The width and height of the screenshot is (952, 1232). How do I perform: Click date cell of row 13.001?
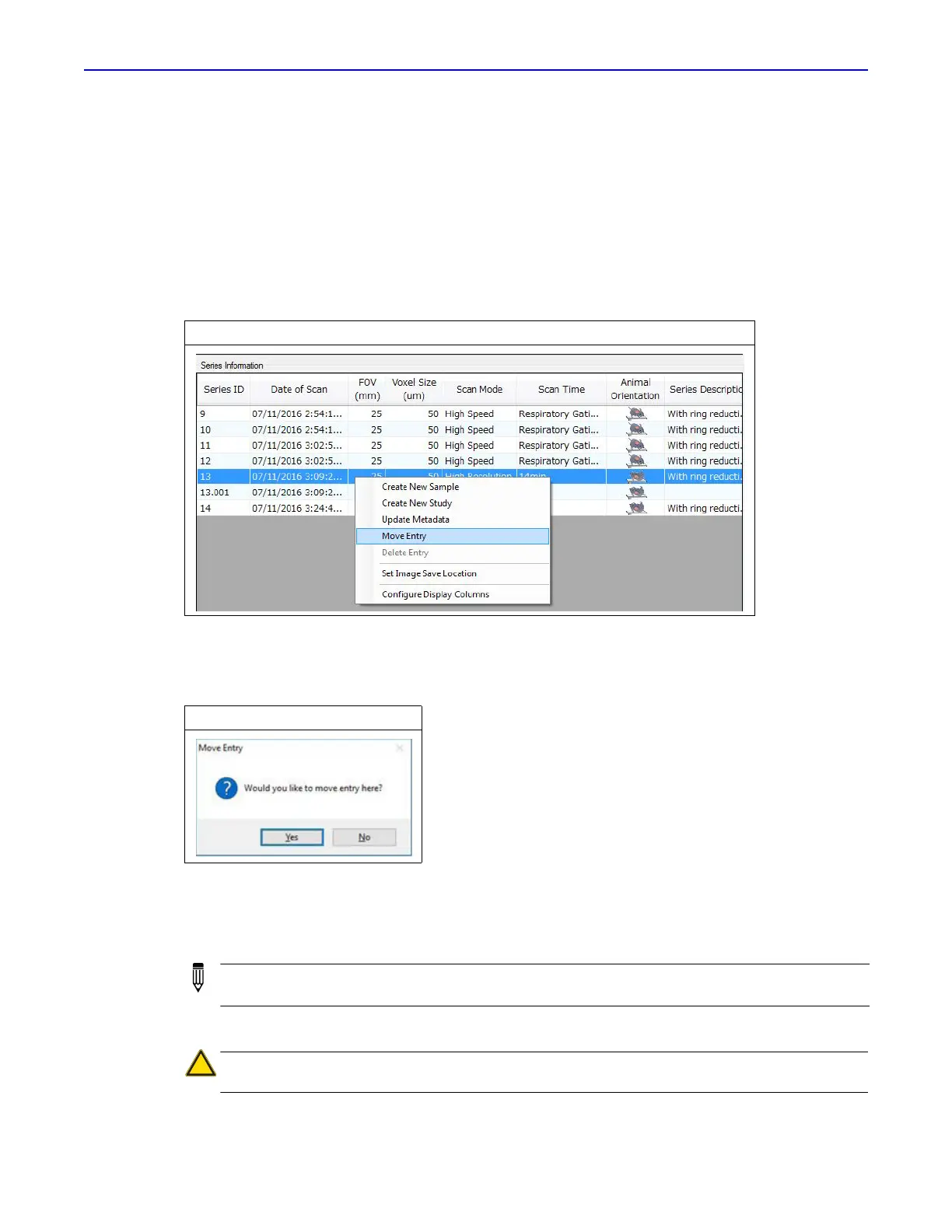[297, 492]
